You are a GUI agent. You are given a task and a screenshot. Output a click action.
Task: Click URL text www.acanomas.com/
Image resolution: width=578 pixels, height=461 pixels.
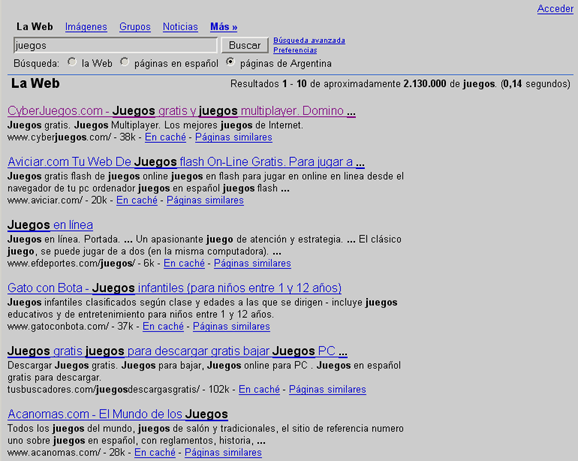54,453
